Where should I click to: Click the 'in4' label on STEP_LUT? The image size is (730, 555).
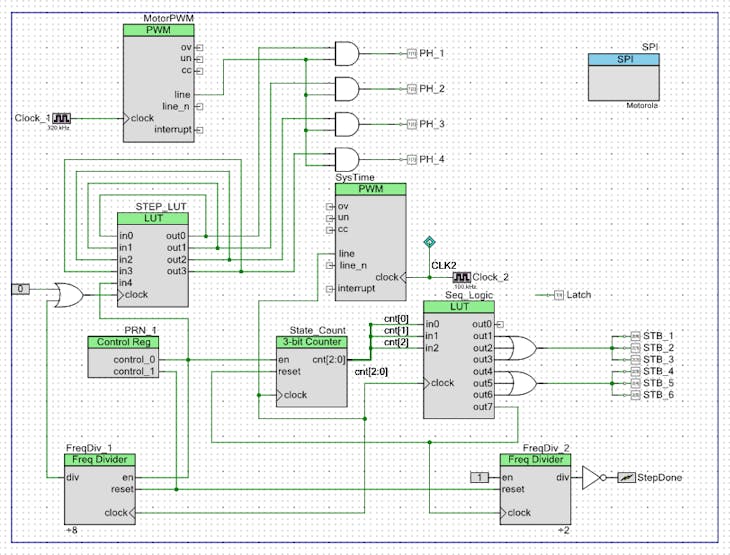tap(126, 283)
